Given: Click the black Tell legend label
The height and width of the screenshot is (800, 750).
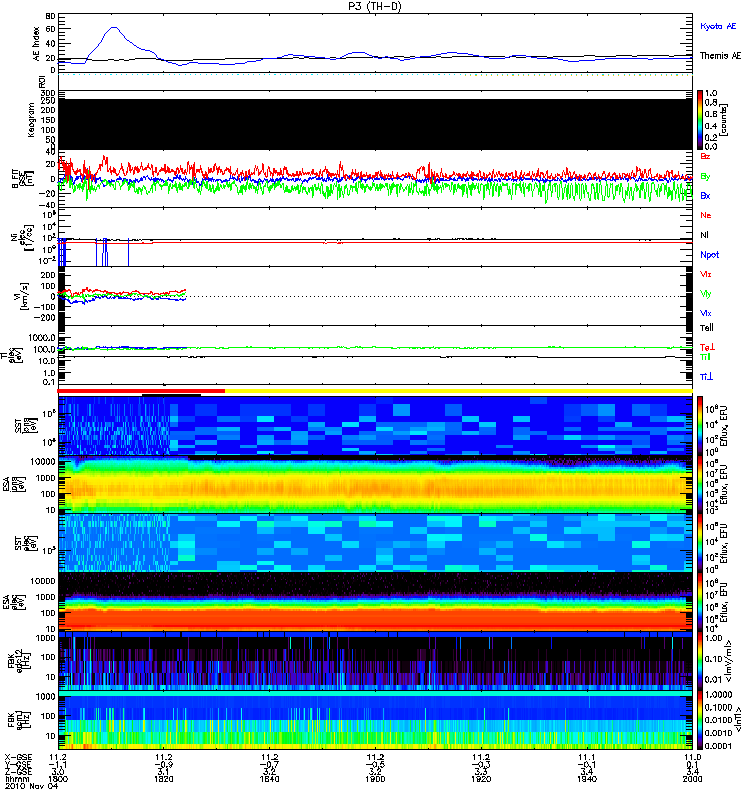Looking at the screenshot, I should (706, 328).
